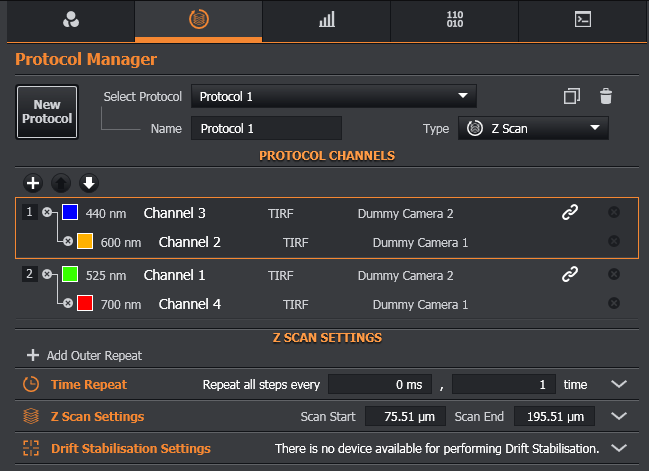
Task: Open the bar chart analysis tab
Action: pyautogui.click(x=326, y=20)
